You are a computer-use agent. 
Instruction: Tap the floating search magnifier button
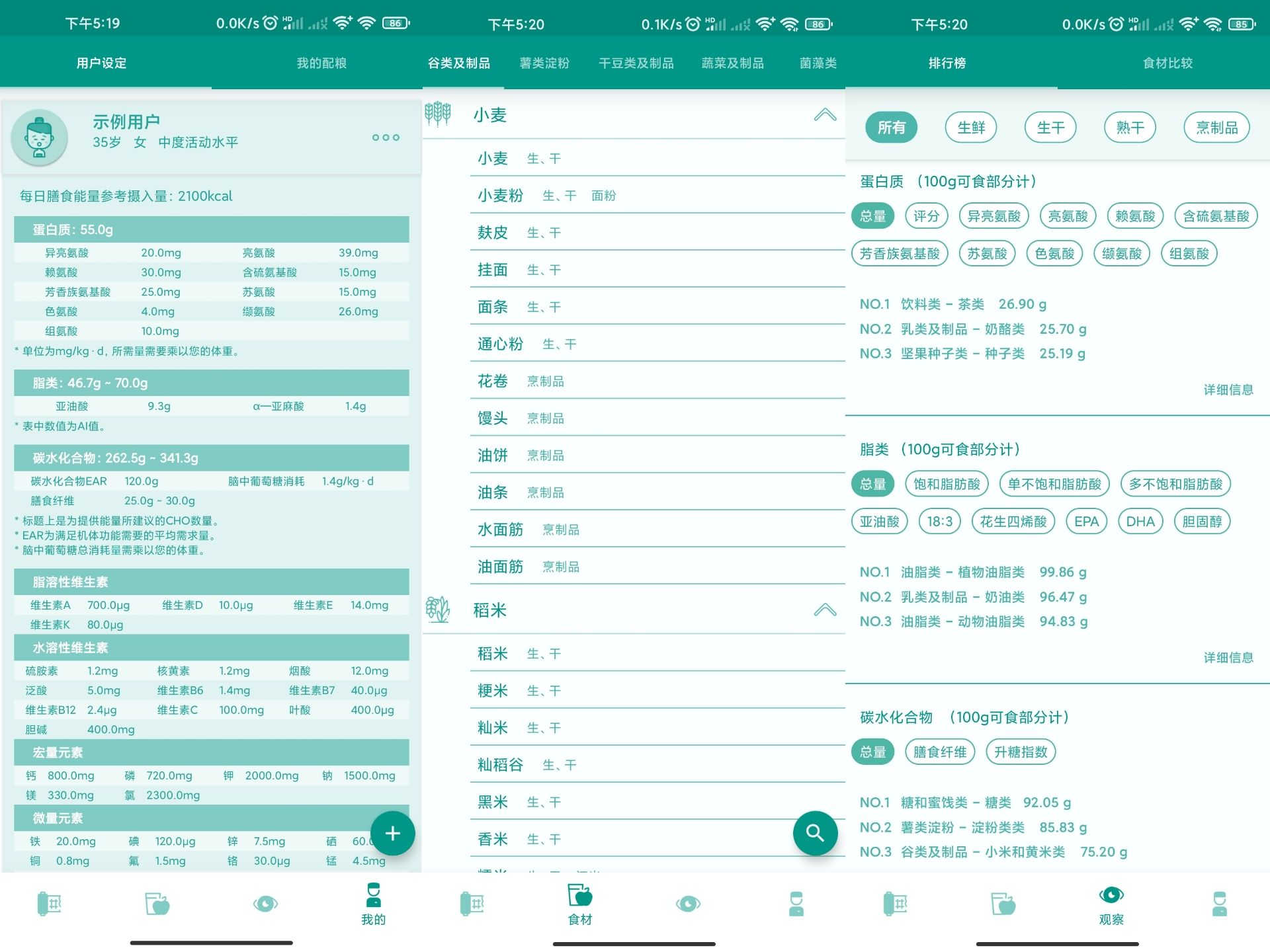815,833
